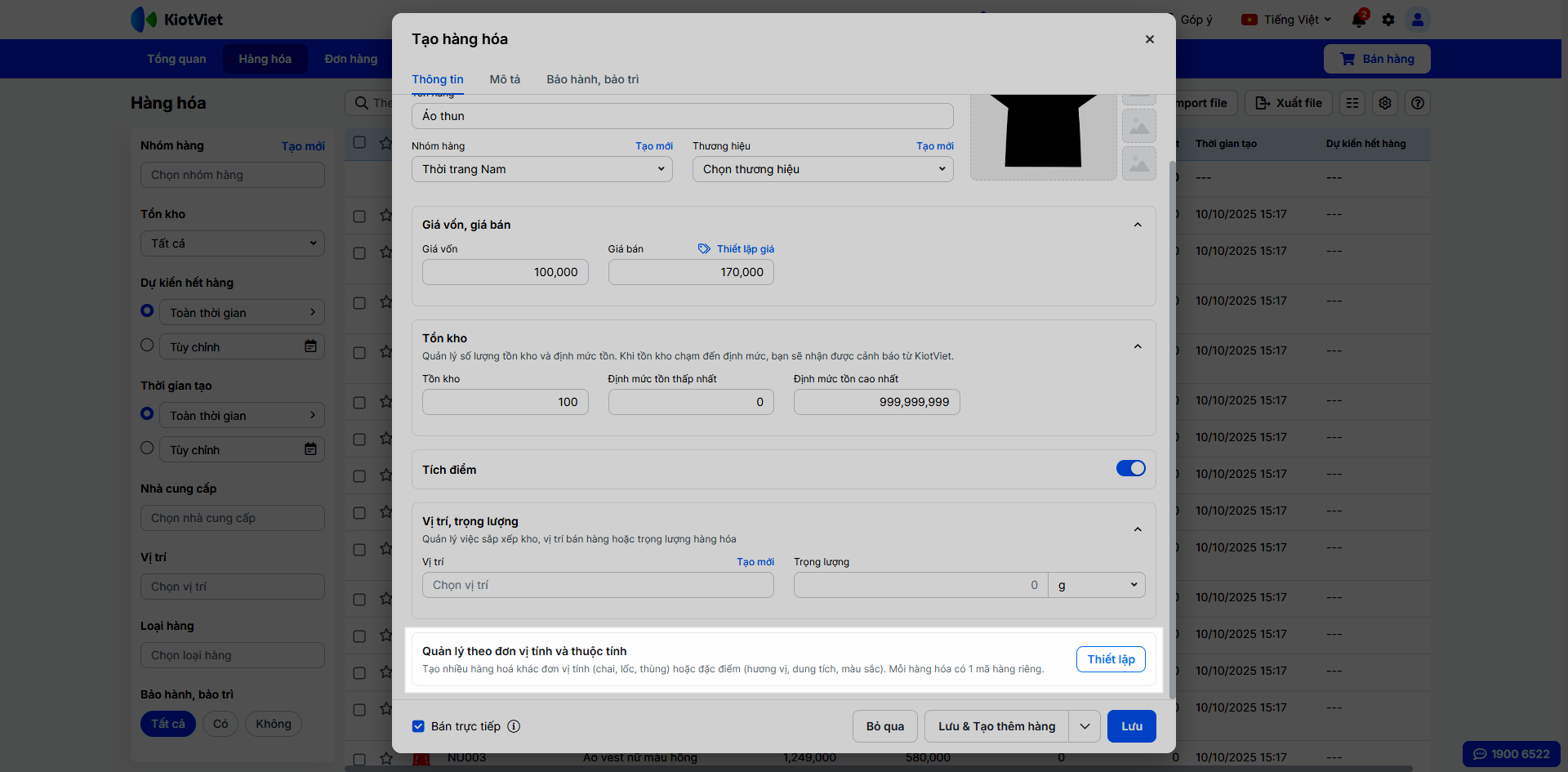Click the help question mark icon

tap(1418, 103)
